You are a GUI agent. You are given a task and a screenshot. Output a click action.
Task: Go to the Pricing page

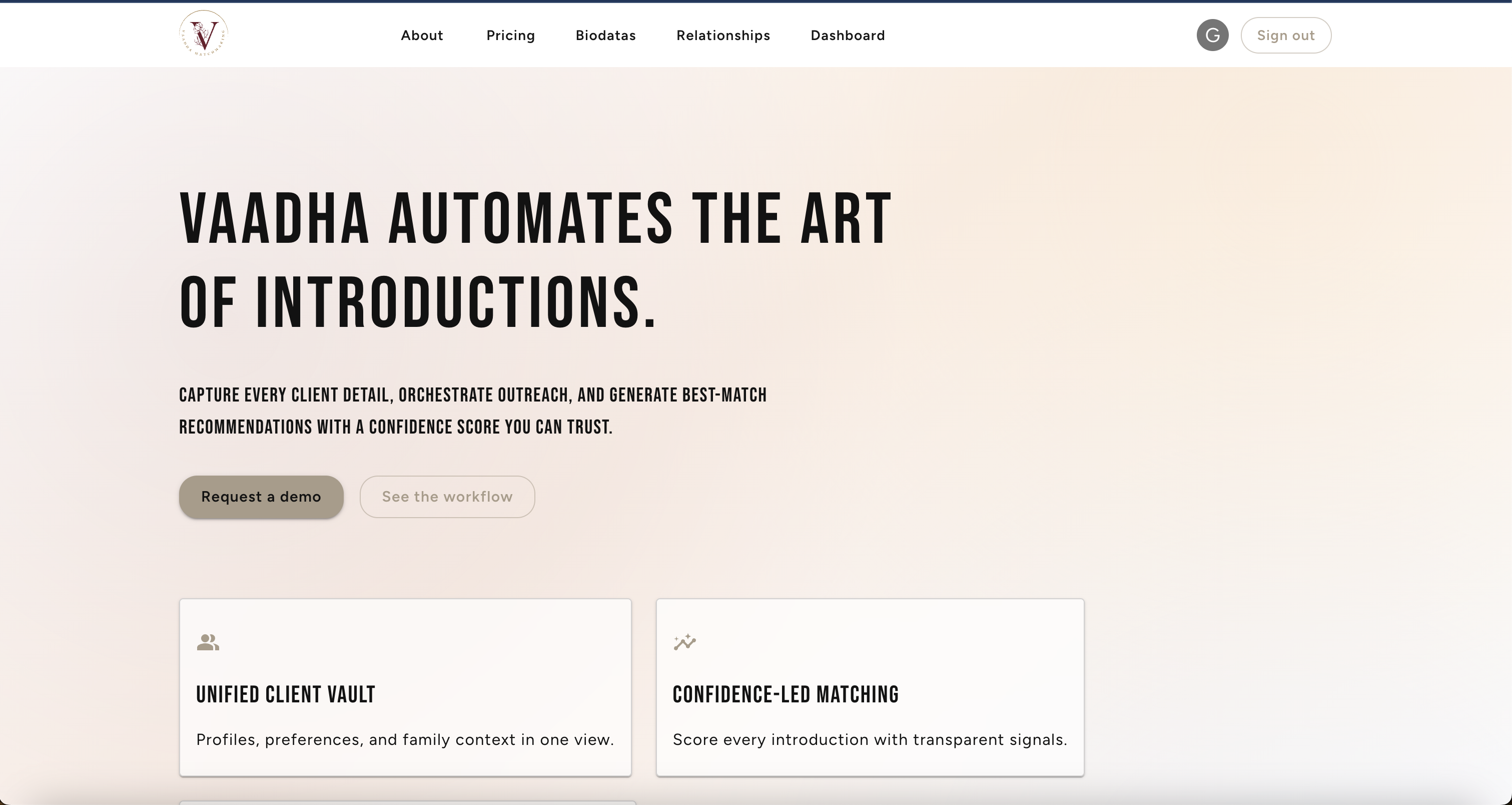click(510, 35)
